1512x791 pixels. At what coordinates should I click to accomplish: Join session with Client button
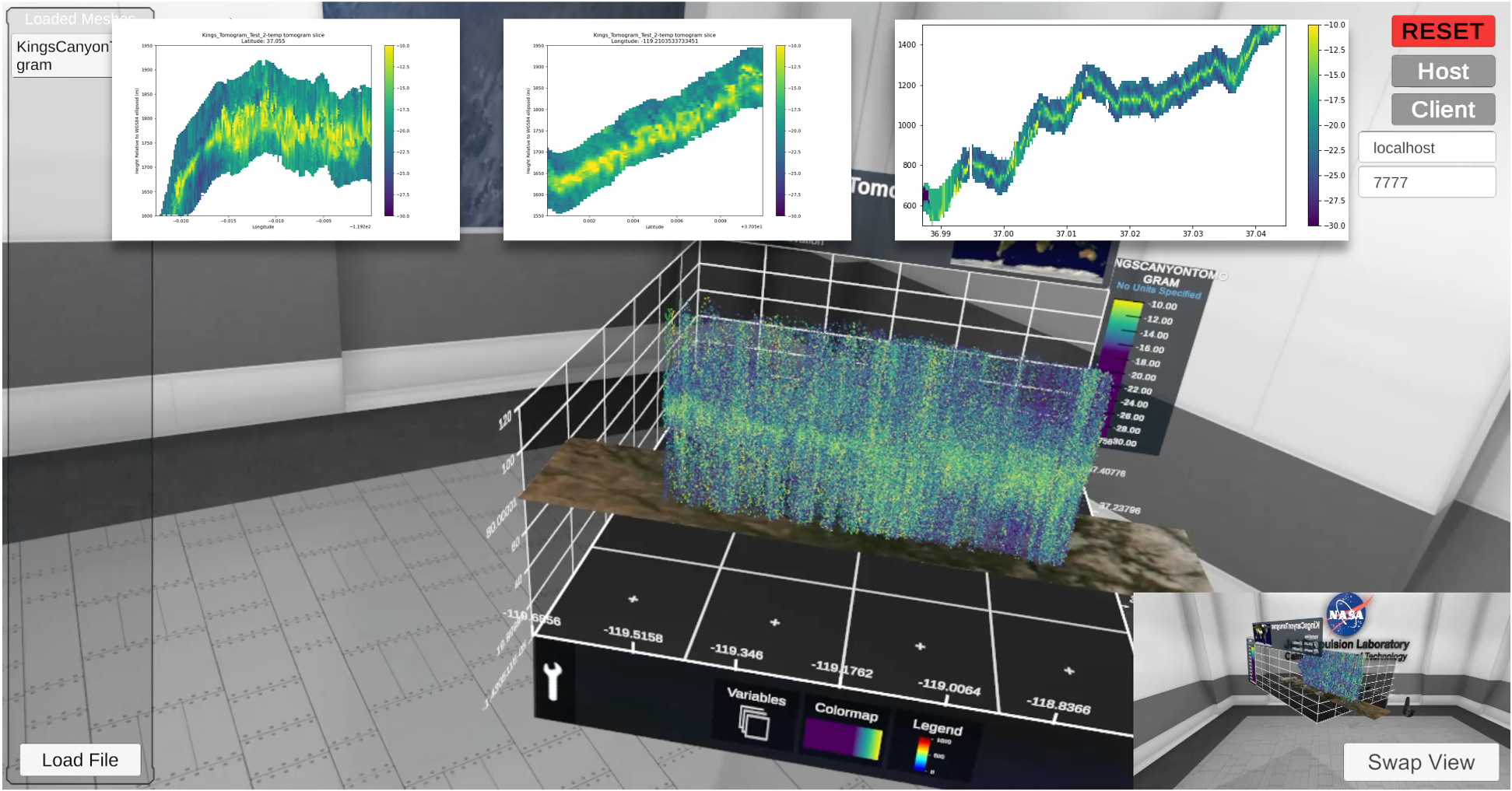click(1443, 110)
